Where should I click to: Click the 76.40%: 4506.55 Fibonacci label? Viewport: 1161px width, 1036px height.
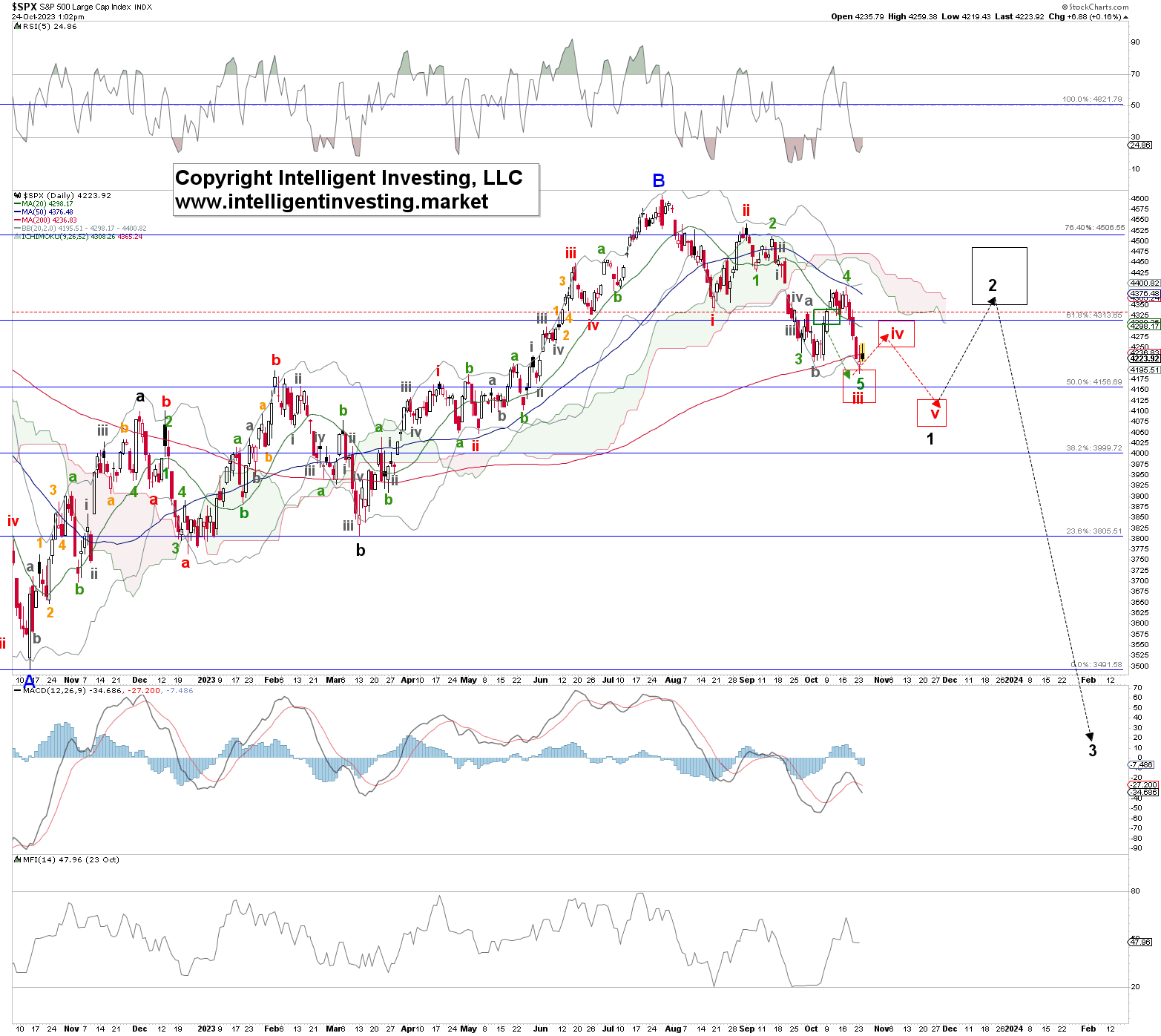point(1094,228)
